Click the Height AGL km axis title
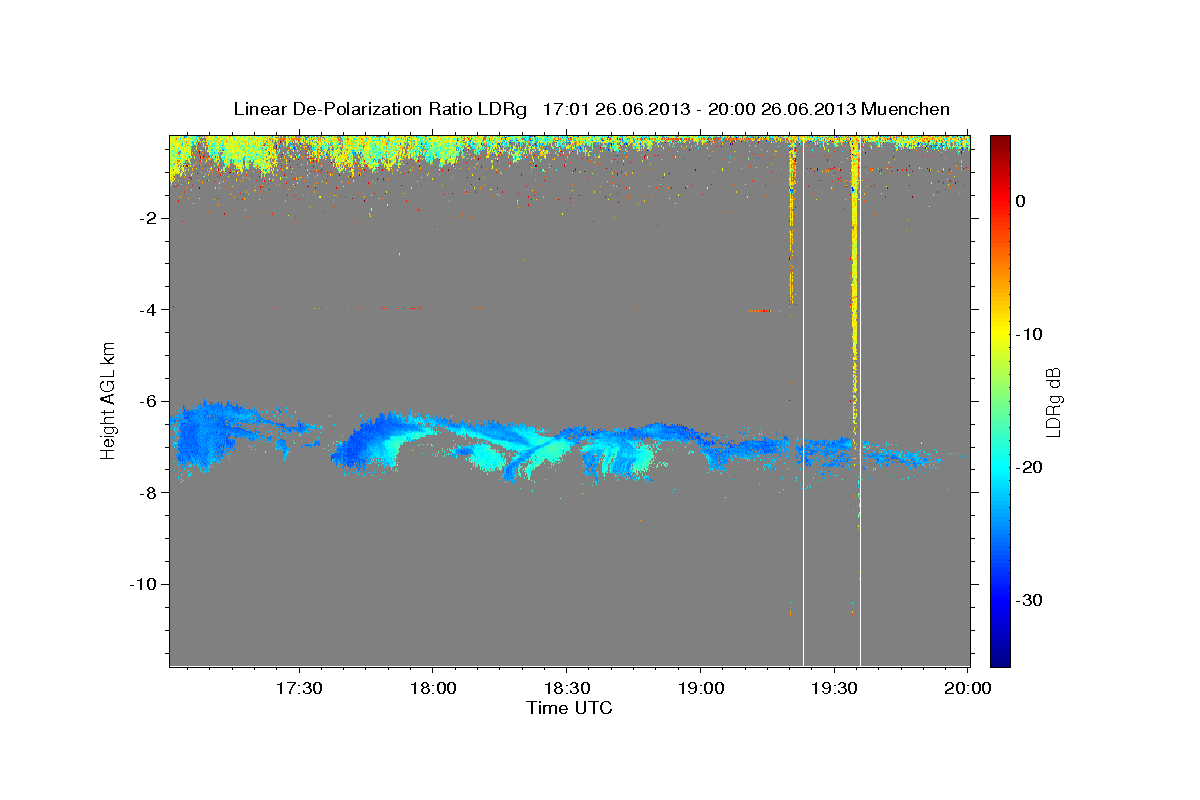 coord(108,400)
